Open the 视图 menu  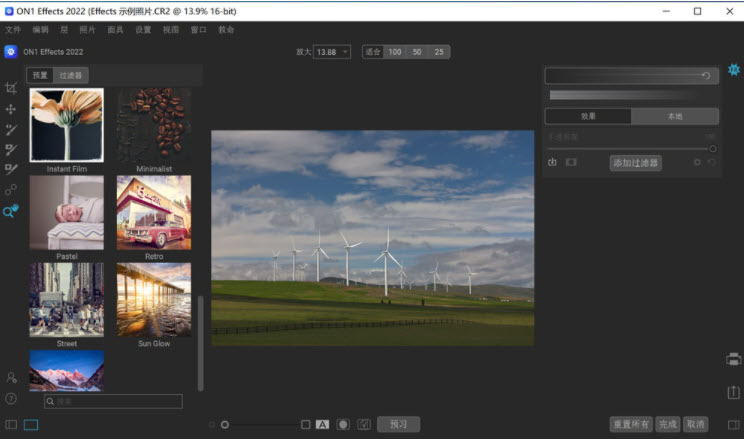(171, 30)
